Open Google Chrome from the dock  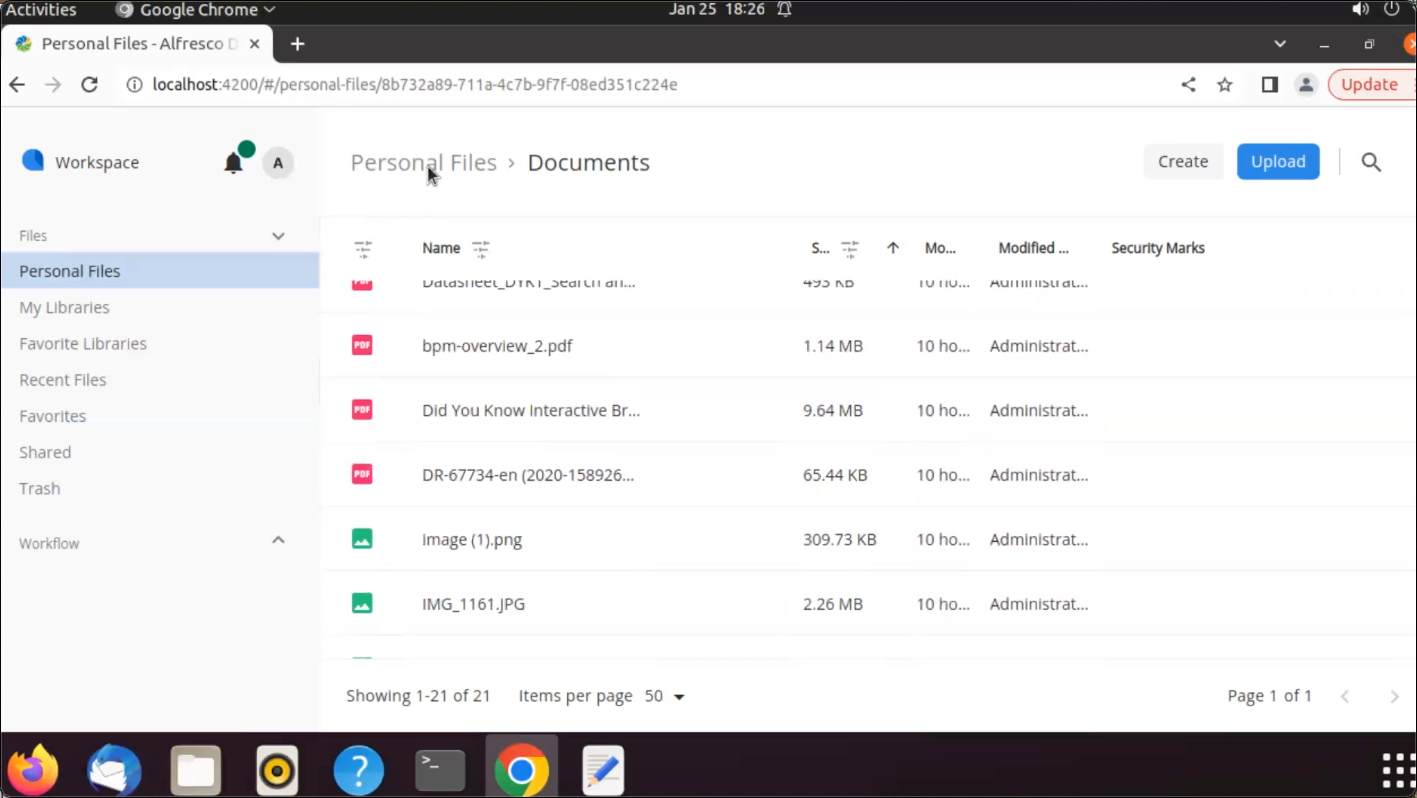click(521, 769)
